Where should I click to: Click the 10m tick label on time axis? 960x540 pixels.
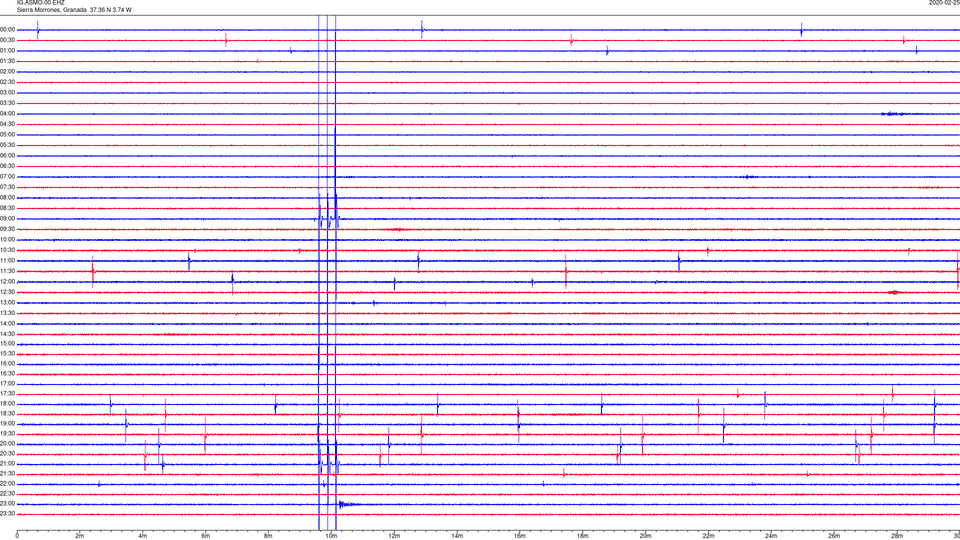(x=331, y=536)
